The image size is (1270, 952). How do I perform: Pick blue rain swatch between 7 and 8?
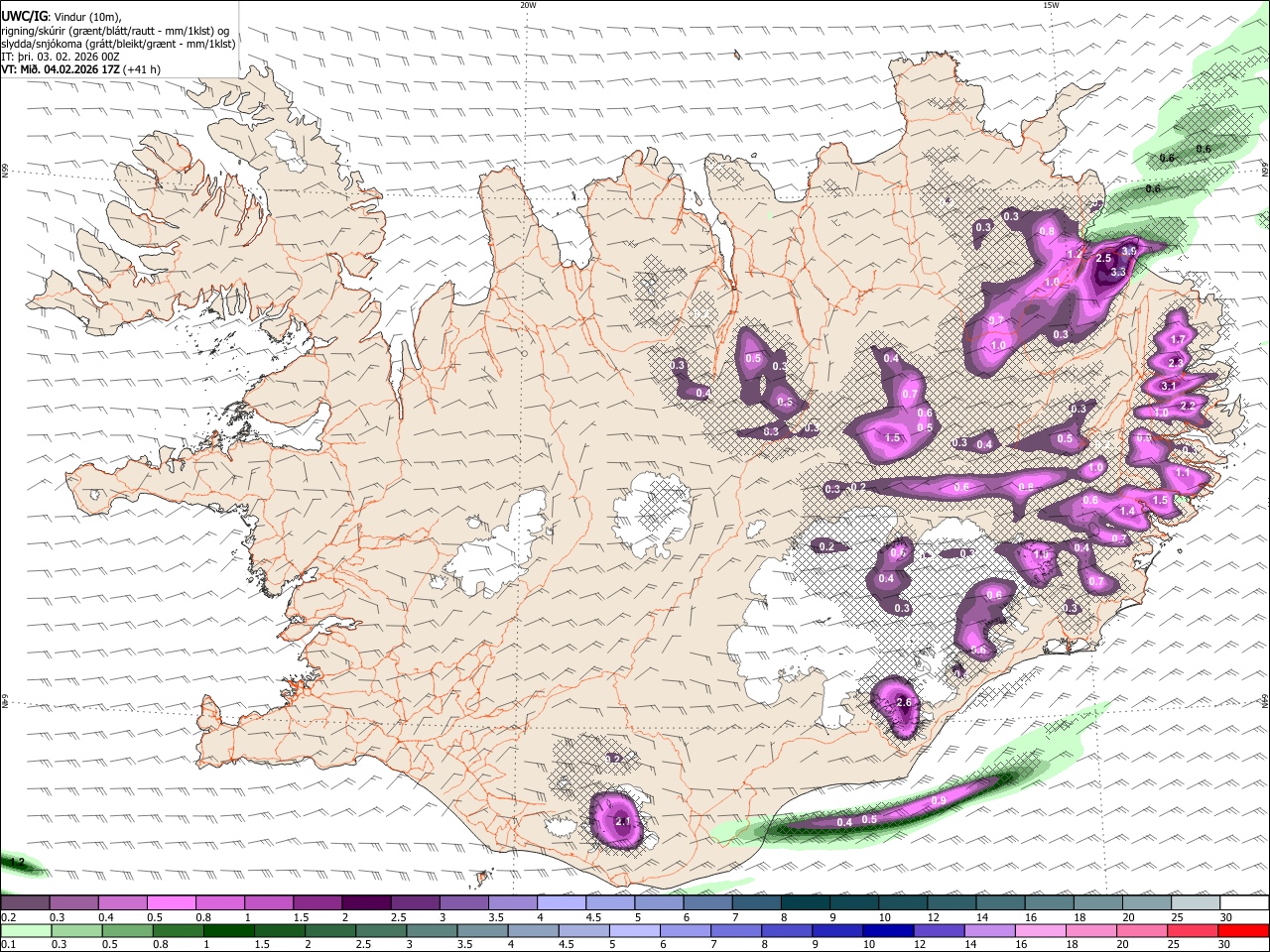735,930
